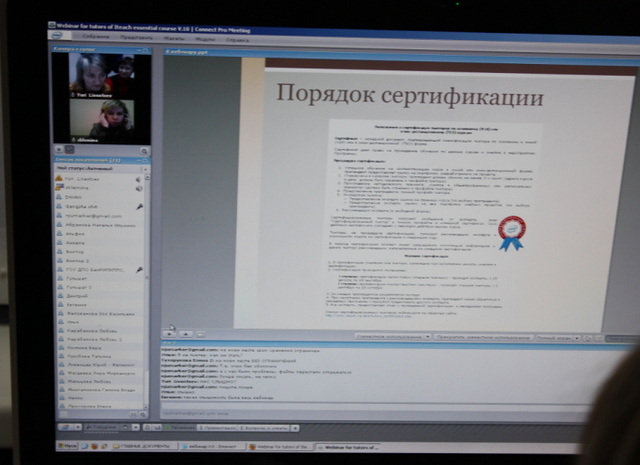Toggle the Говорите talk button

tap(102, 427)
